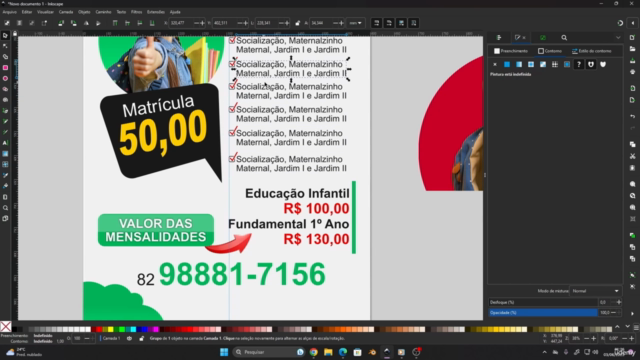640x360 pixels.
Task: Click Print icon in command bar
Action: click(x=633, y=72)
